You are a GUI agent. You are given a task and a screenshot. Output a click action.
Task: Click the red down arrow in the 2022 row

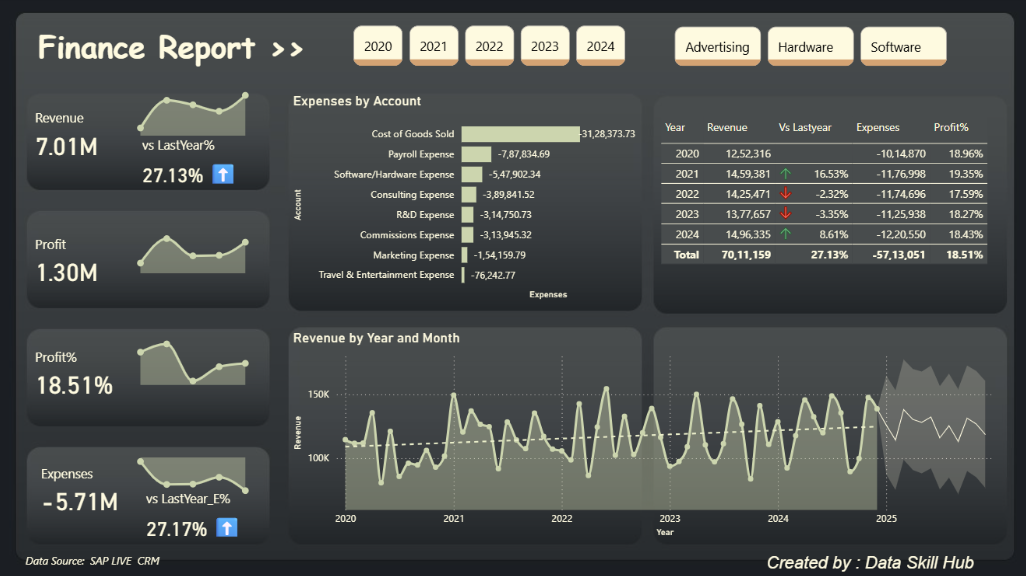point(786,194)
